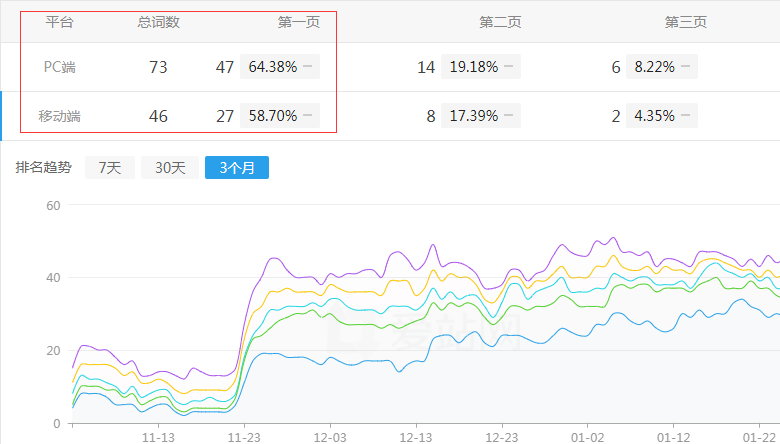Click the 第一页 column header
Image resolution: width=780 pixels, height=444 pixels.
click(x=298, y=22)
